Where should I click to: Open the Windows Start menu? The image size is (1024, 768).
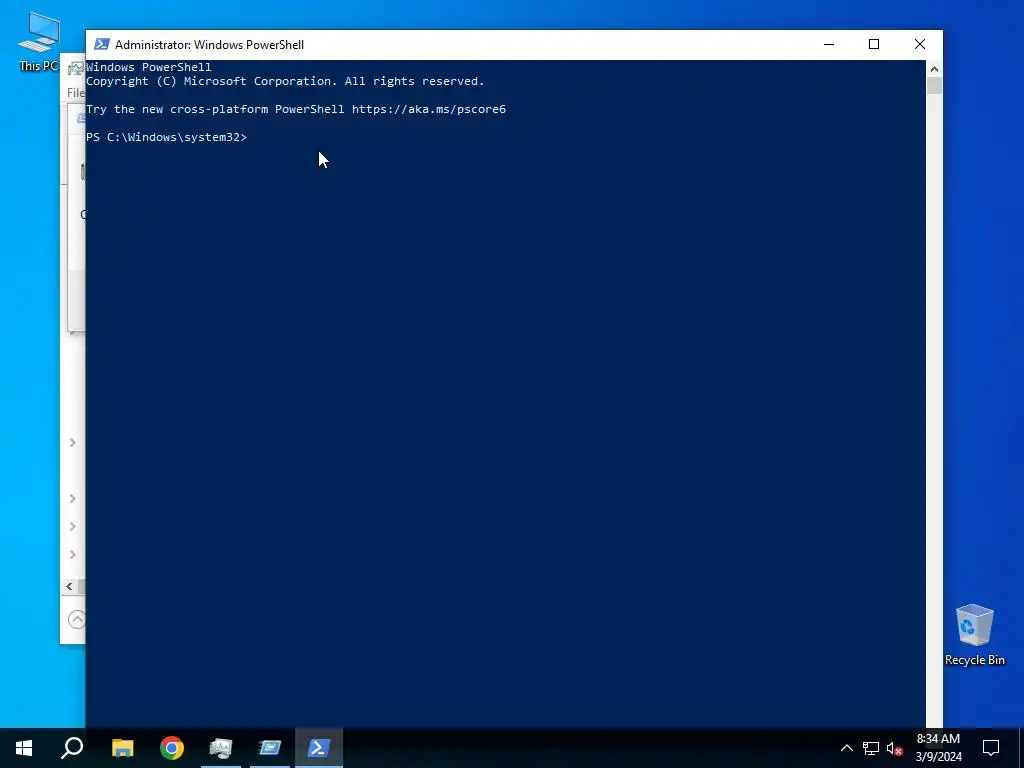pos(24,748)
